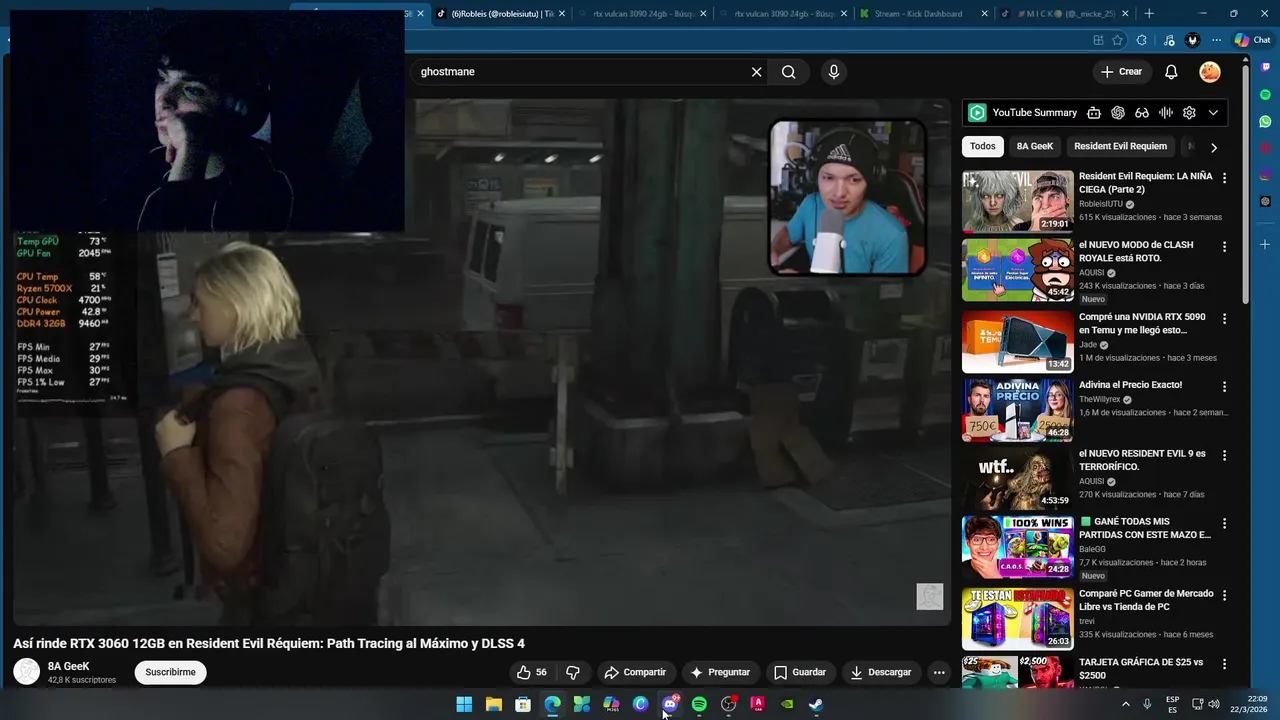Select the Todos filter chip
The image size is (1280, 720).
(983, 146)
